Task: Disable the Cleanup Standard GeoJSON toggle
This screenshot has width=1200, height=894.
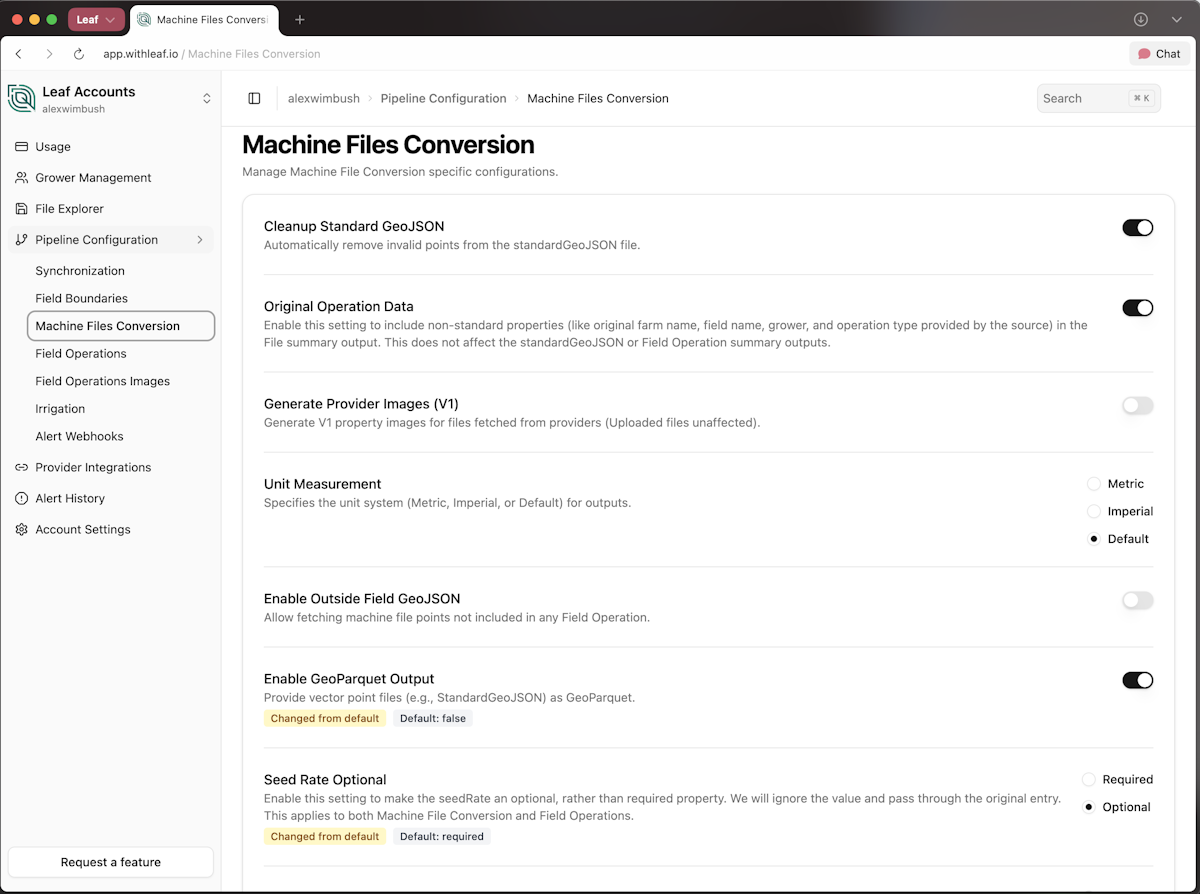Action: pos(1137,228)
